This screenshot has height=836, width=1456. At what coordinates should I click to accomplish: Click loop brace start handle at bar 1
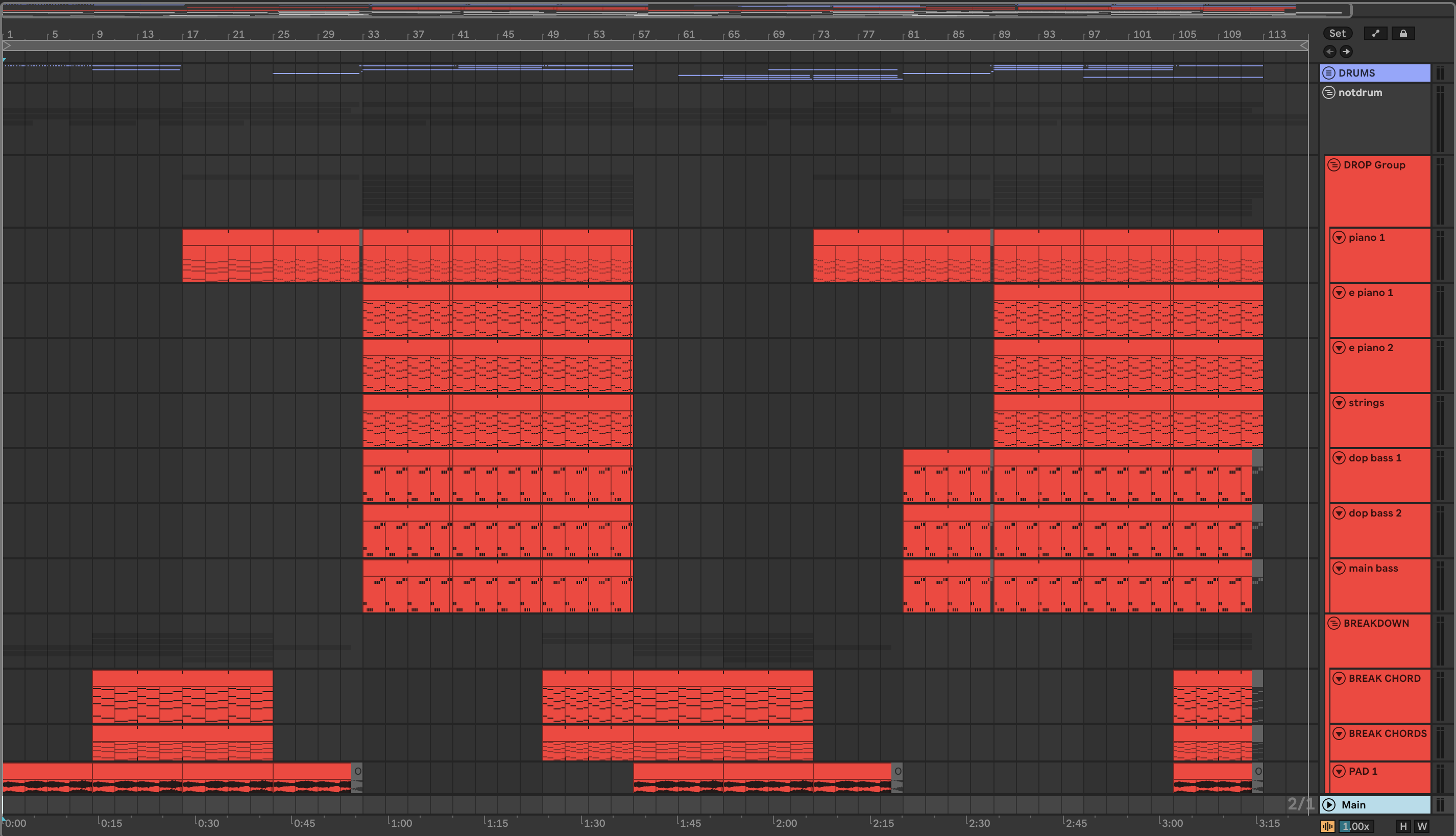(x=7, y=45)
